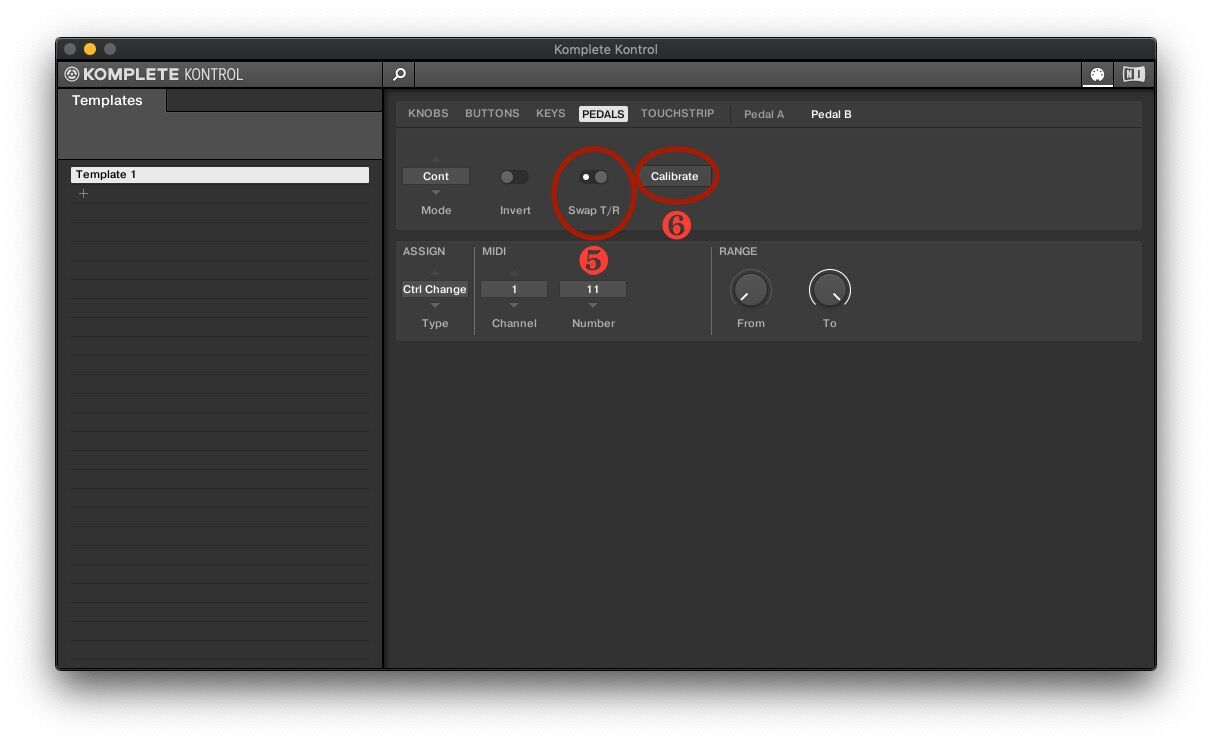Select Pedal B

tap(831, 114)
